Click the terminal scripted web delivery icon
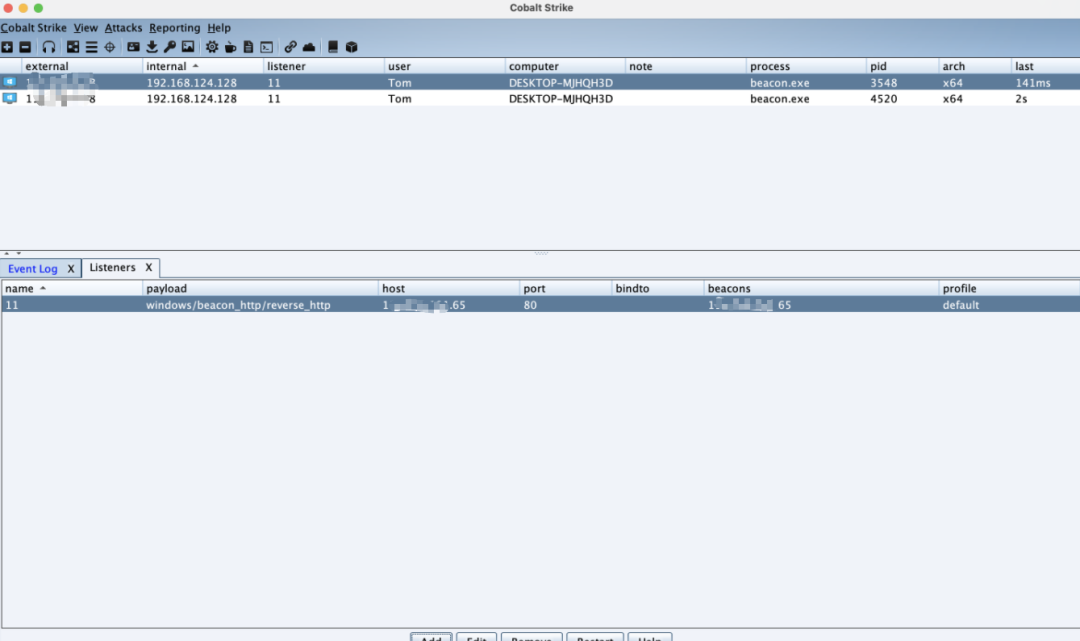Screen dimensions: 1080x641 pyautogui.click(x=267, y=47)
